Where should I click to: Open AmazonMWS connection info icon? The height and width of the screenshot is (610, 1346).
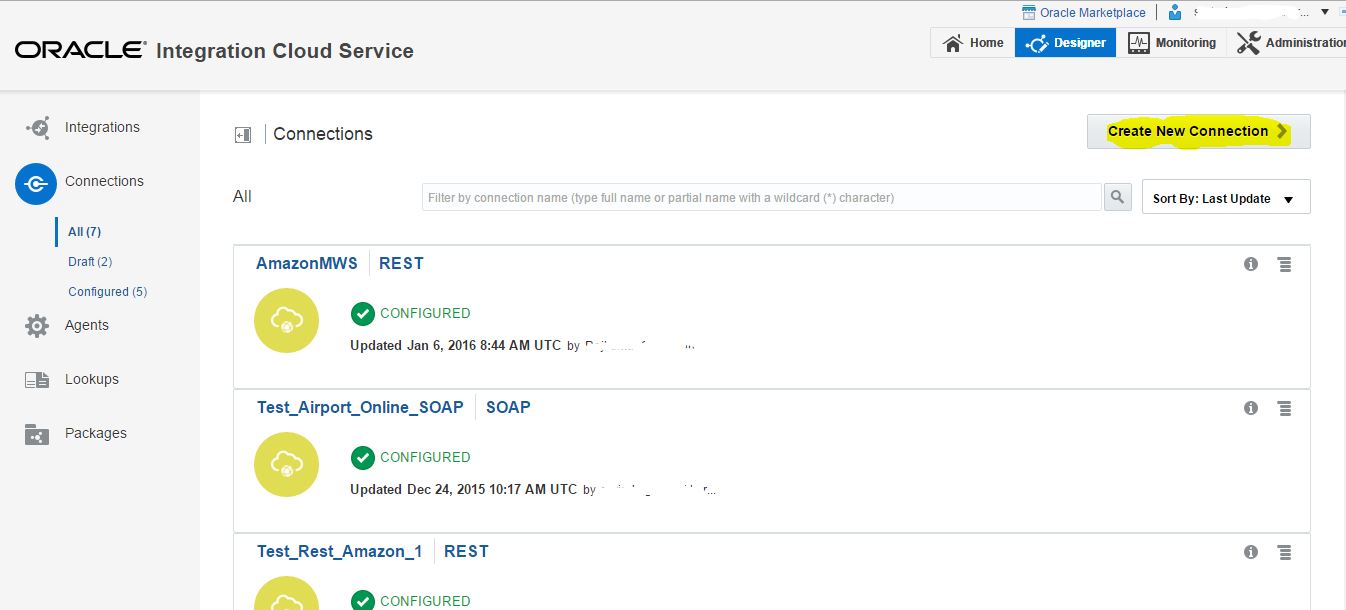(1251, 264)
